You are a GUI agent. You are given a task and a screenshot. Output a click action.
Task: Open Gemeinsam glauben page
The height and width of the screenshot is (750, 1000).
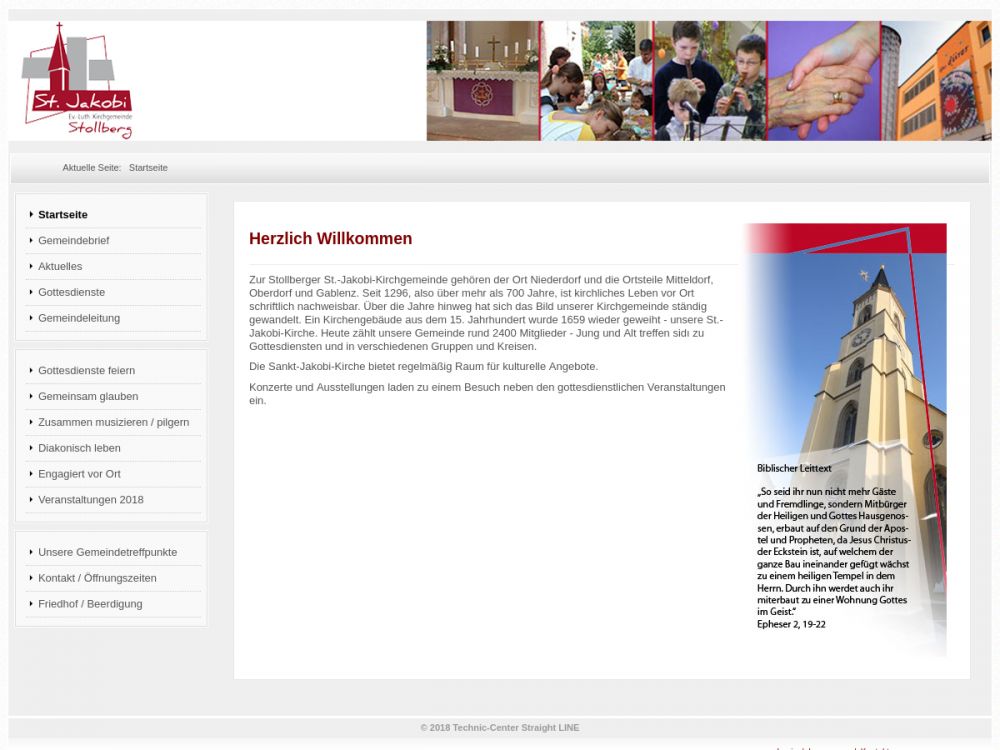(x=88, y=397)
